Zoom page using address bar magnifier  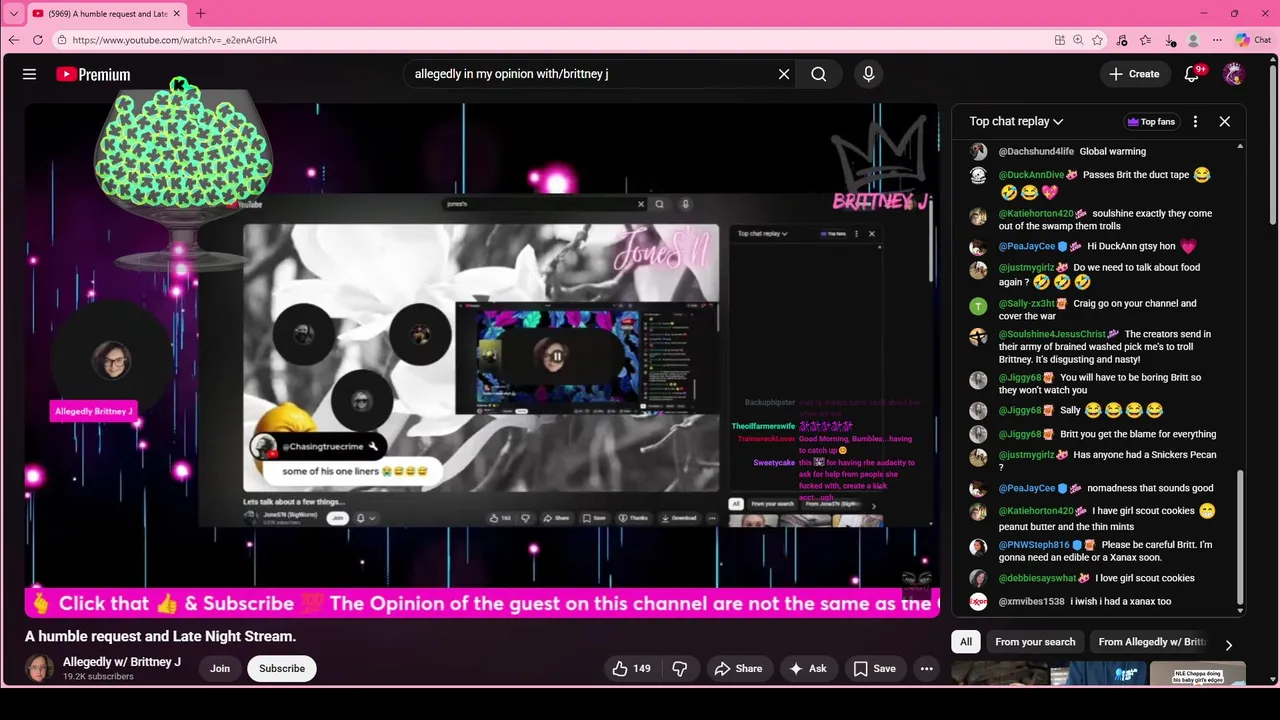[1078, 40]
